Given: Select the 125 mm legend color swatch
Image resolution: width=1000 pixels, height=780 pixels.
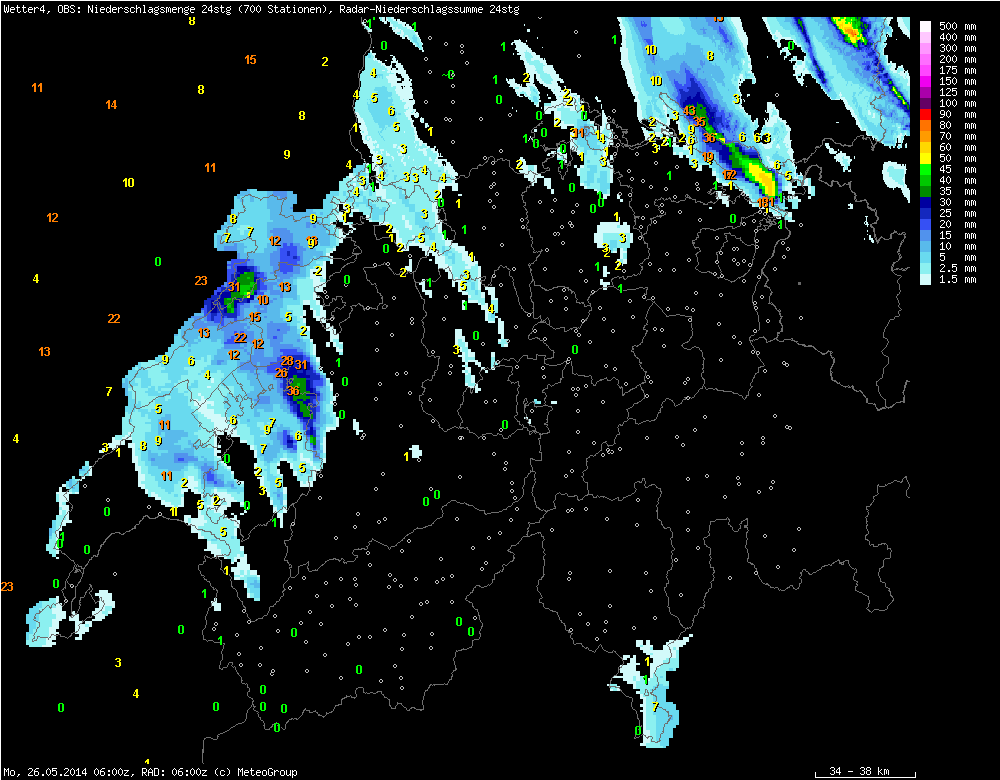Looking at the screenshot, I should pos(926,92).
